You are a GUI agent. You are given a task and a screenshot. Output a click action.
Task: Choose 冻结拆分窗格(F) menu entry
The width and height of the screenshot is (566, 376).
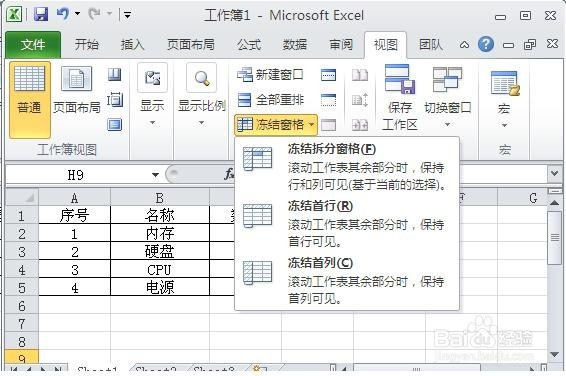pos(347,167)
